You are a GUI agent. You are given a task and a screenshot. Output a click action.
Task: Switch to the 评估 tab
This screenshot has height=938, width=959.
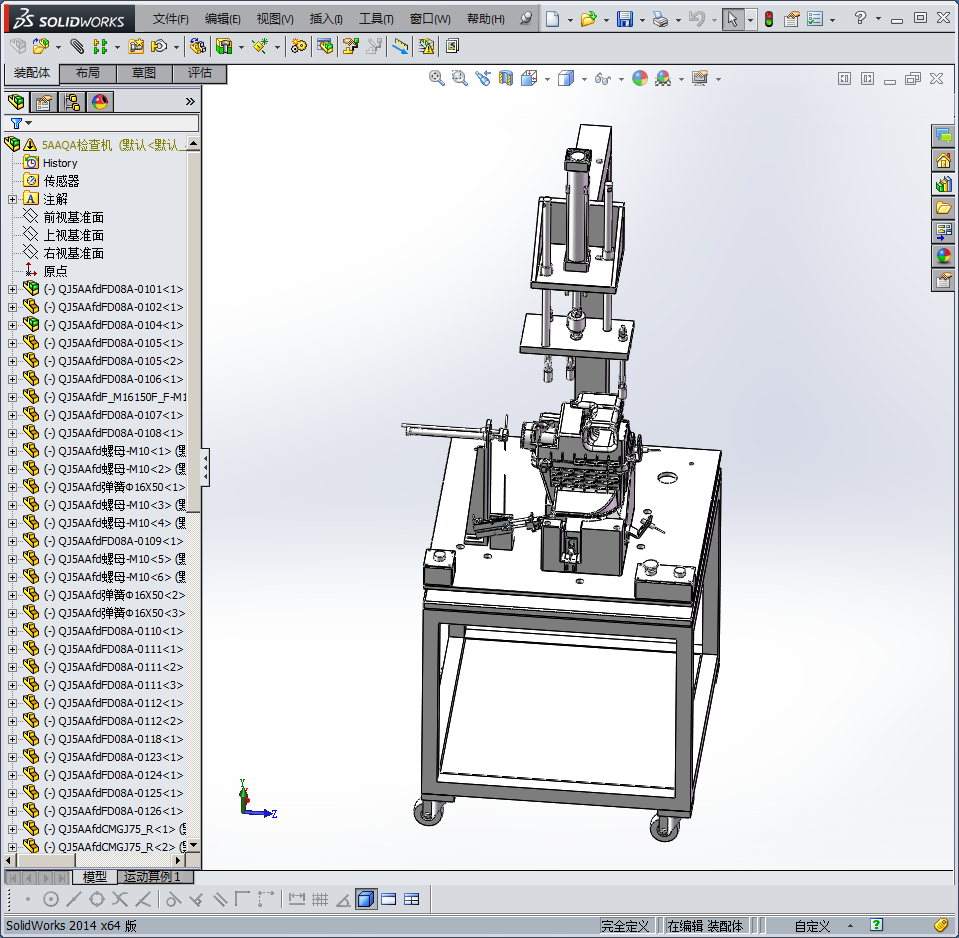pos(199,73)
